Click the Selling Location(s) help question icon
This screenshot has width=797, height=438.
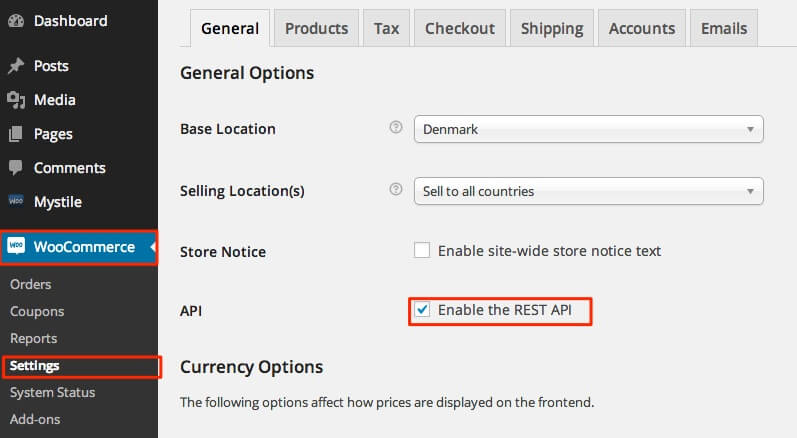pyautogui.click(x=395, y=190)
